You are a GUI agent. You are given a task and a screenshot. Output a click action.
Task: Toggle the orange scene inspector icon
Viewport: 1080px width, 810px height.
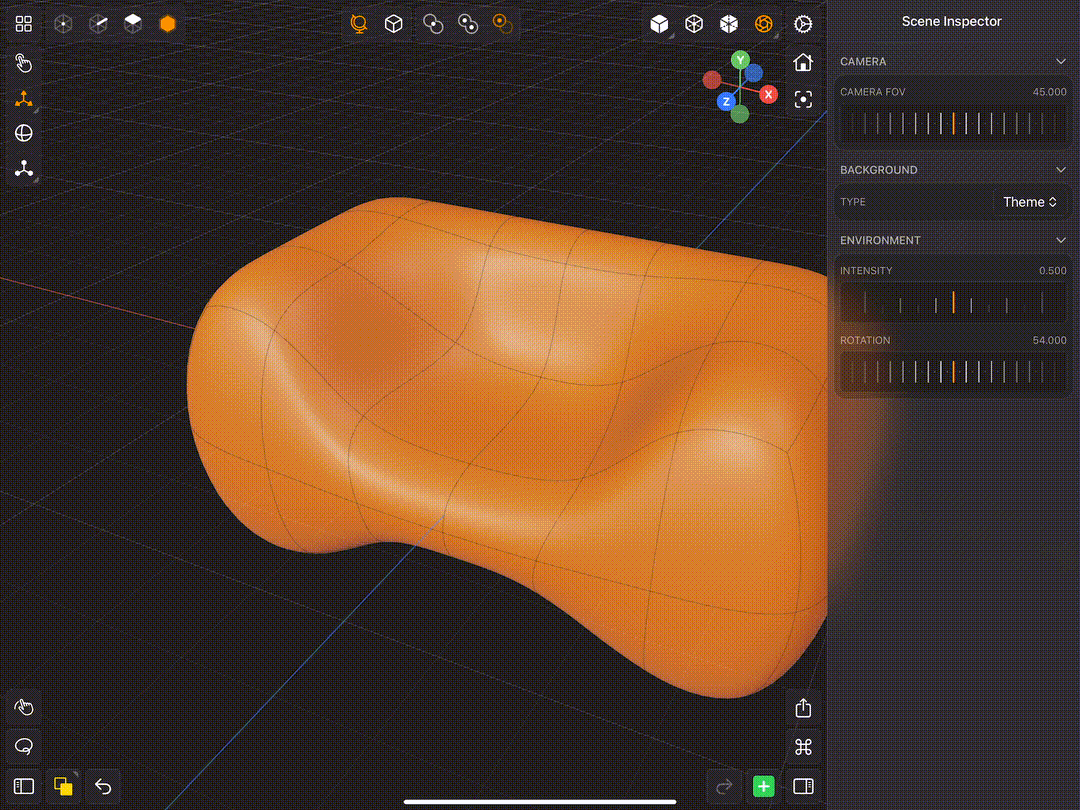(x=763, y=24)
